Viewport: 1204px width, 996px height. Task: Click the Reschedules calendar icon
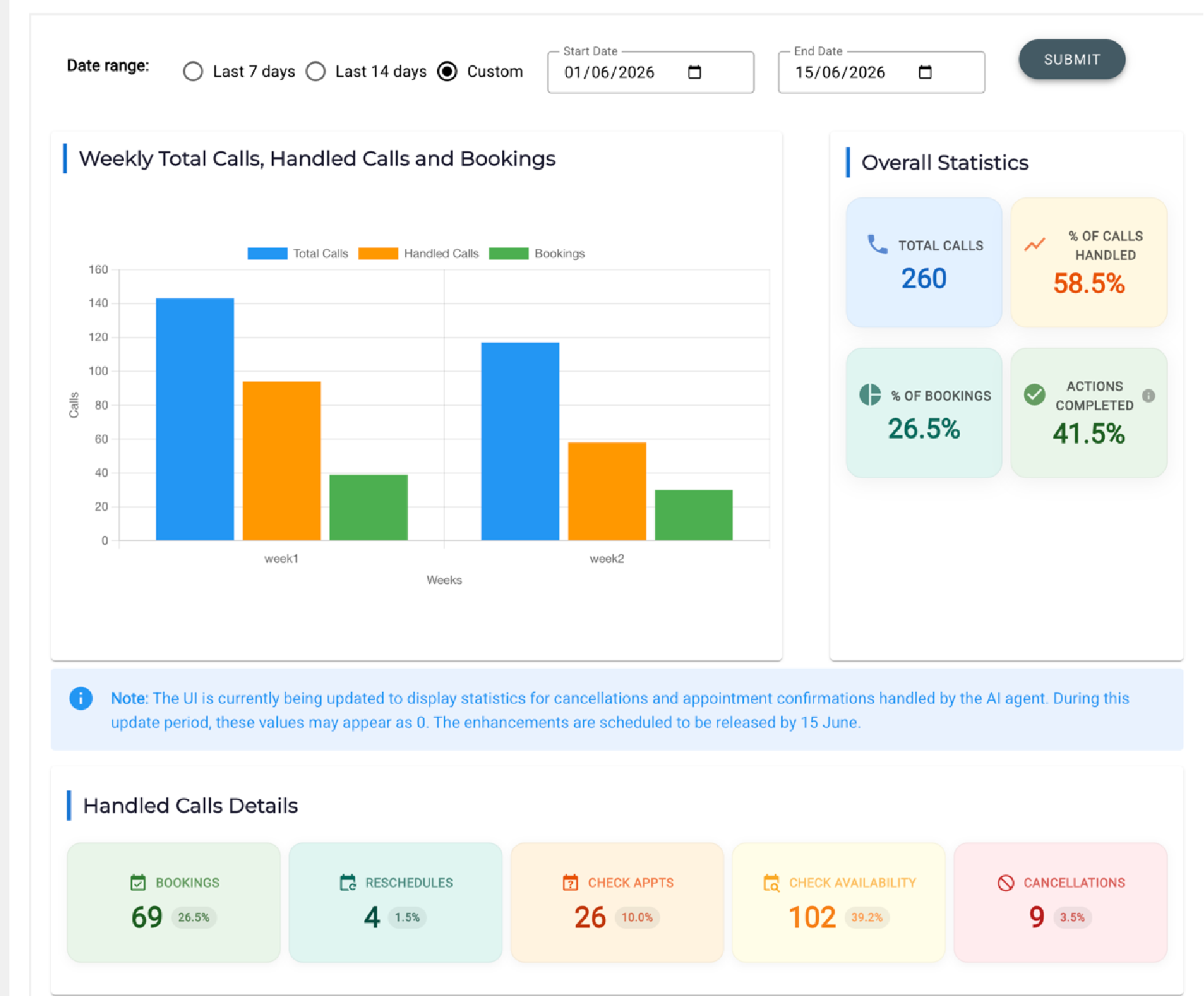(348, 883)
